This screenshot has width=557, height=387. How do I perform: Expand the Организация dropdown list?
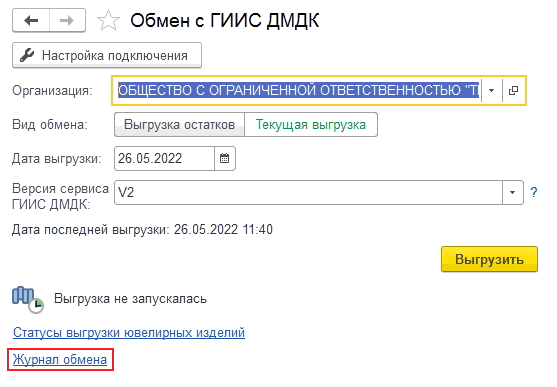click(492, 91)
